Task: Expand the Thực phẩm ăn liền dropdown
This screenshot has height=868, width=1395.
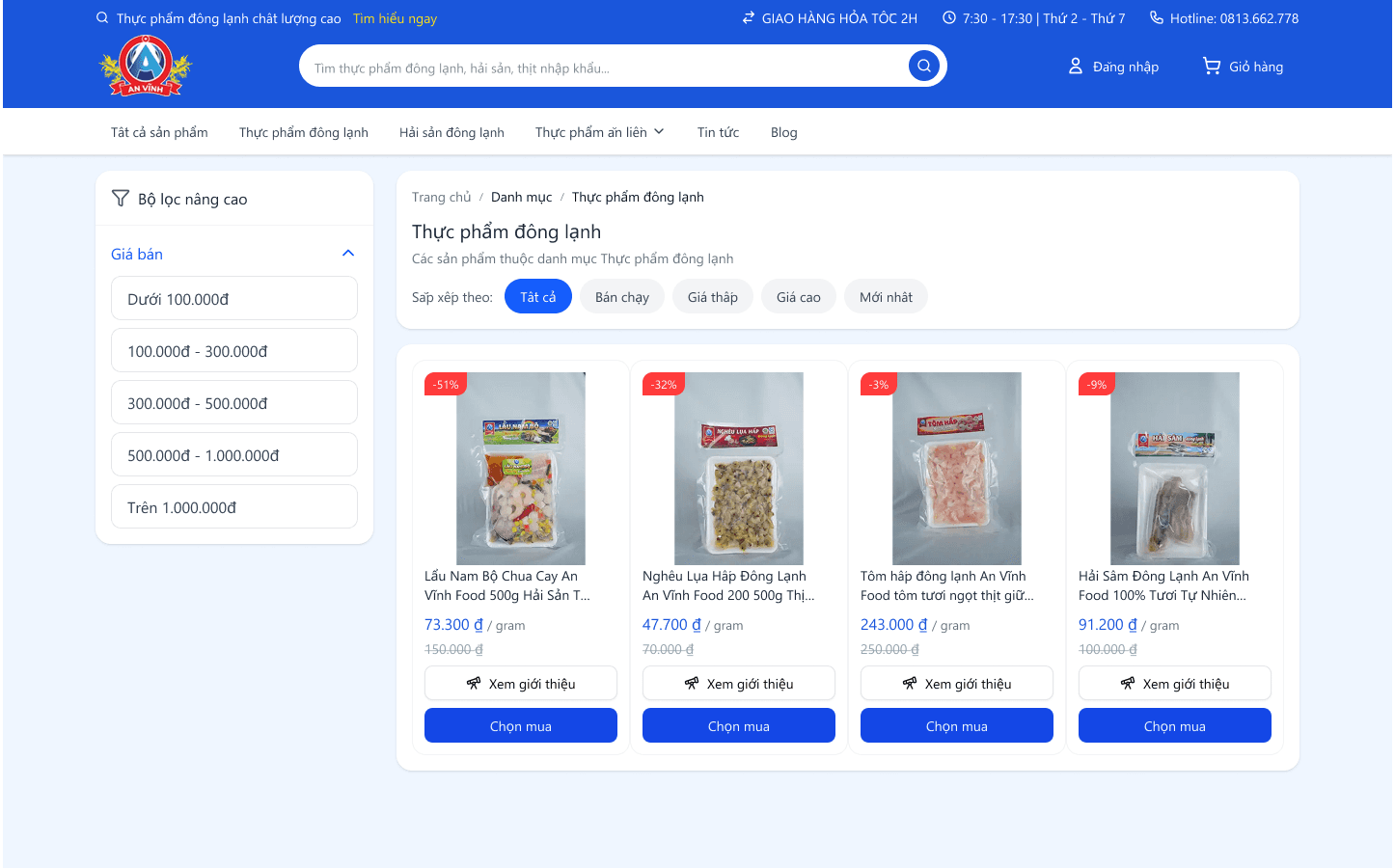Action: (600, 132)
